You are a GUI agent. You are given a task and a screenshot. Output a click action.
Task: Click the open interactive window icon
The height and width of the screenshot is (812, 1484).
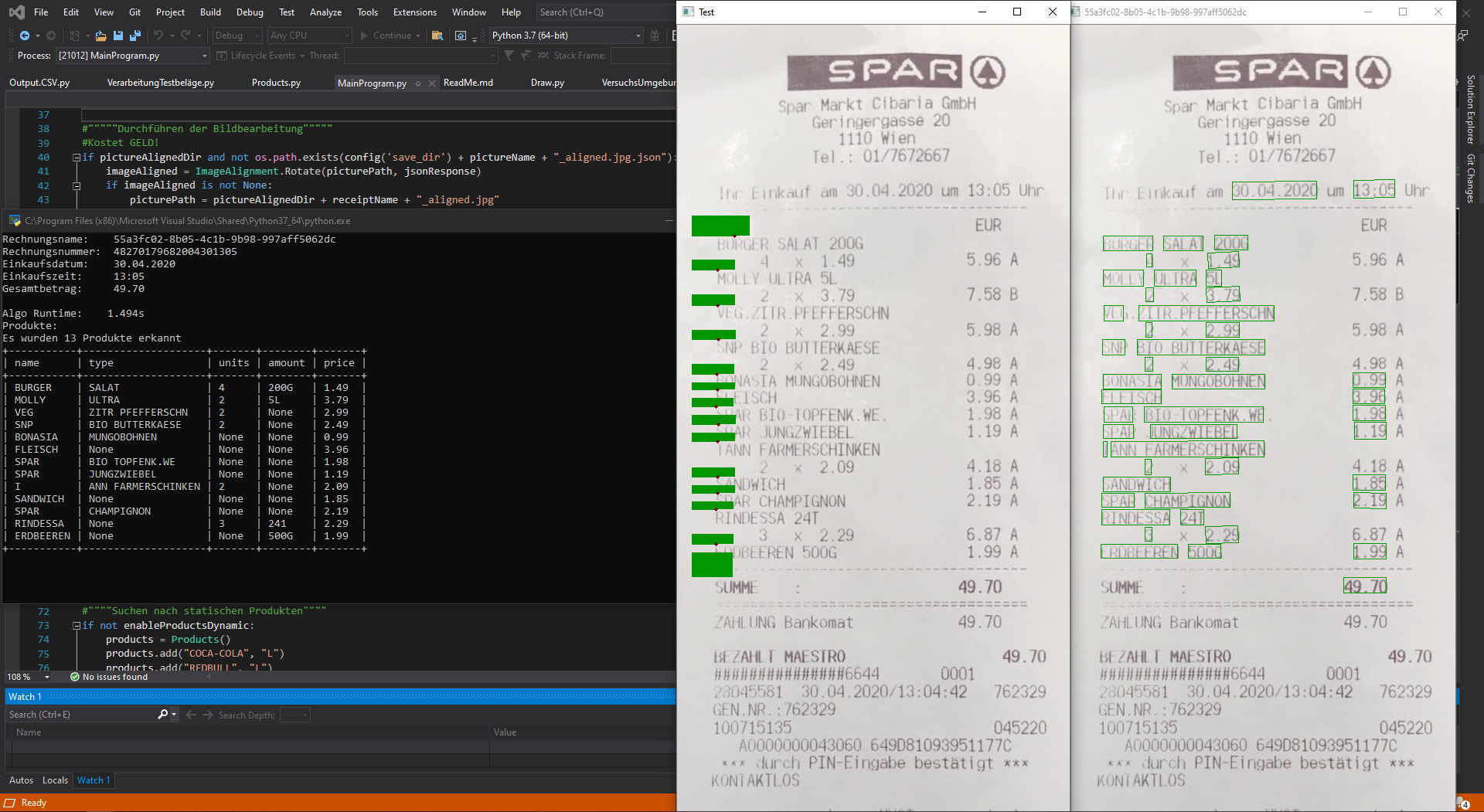click(x=461, y=36)
